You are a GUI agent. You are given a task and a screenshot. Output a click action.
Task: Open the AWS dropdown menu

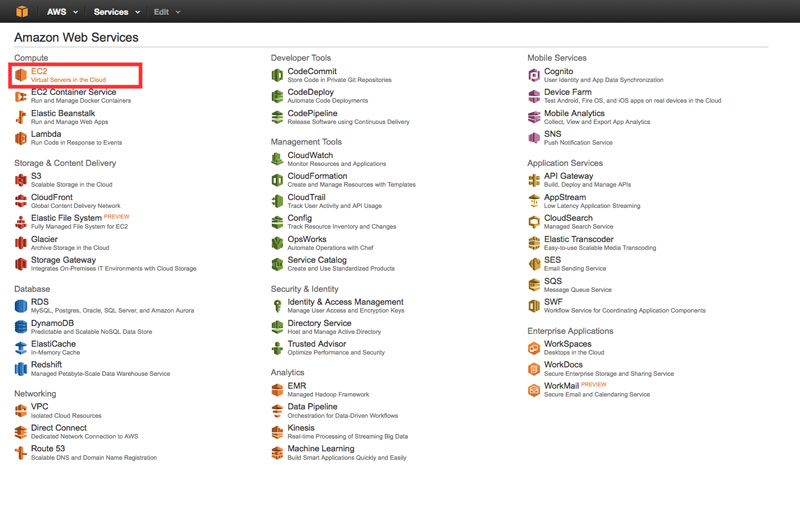(62, 12)
